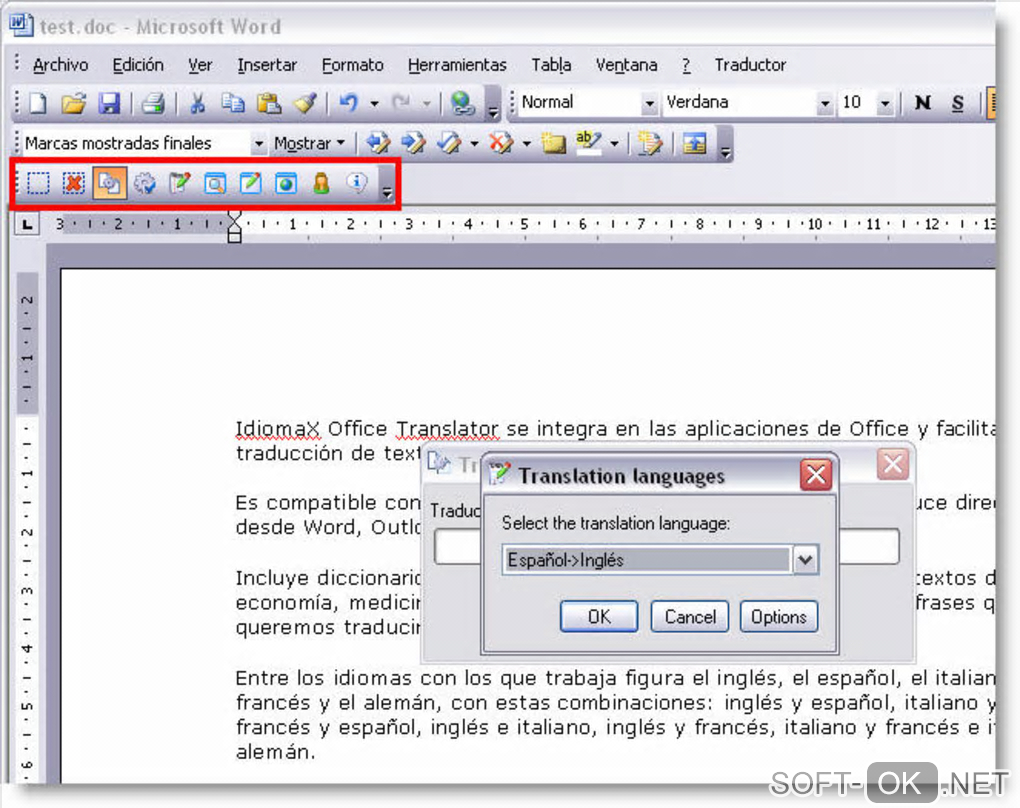The width and height of the screenshot is (1020, 808).
Task: Click the Format Painter brush icon
Action: pos(305,103)
